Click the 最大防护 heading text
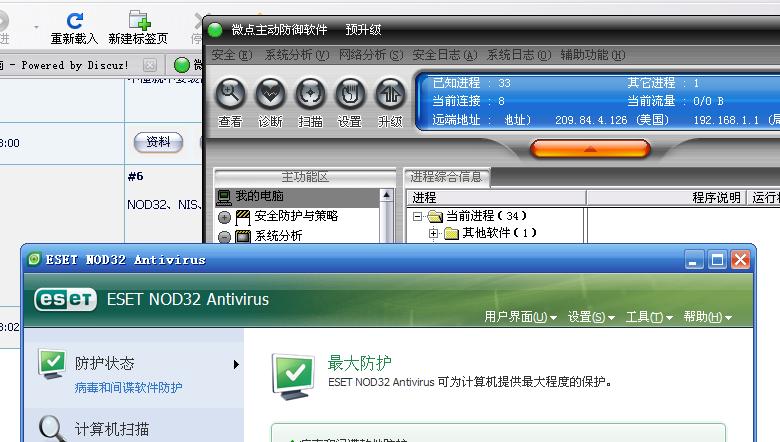 click(359, 363)
